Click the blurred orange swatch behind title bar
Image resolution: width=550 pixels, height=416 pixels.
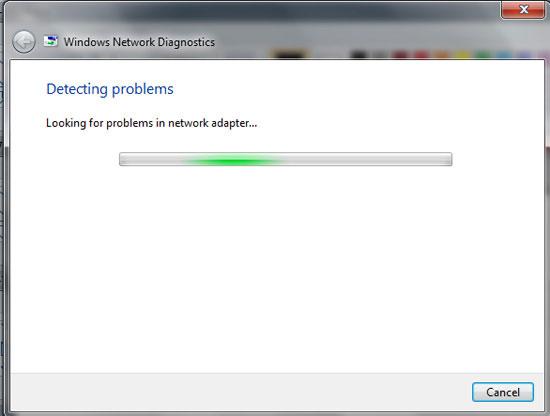[x=441, y=55]
